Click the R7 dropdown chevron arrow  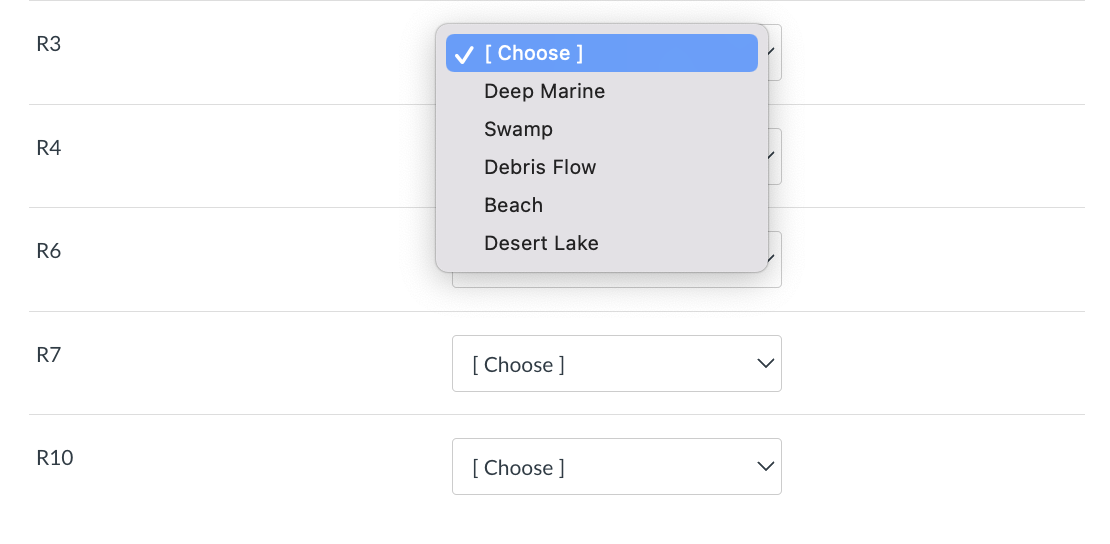(x=765, y=364)
